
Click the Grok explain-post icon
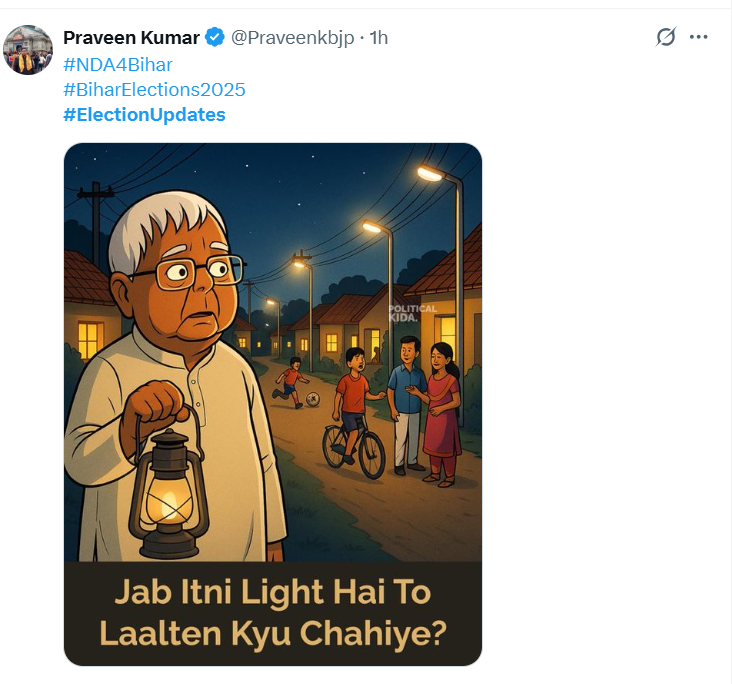click(666, 37)
